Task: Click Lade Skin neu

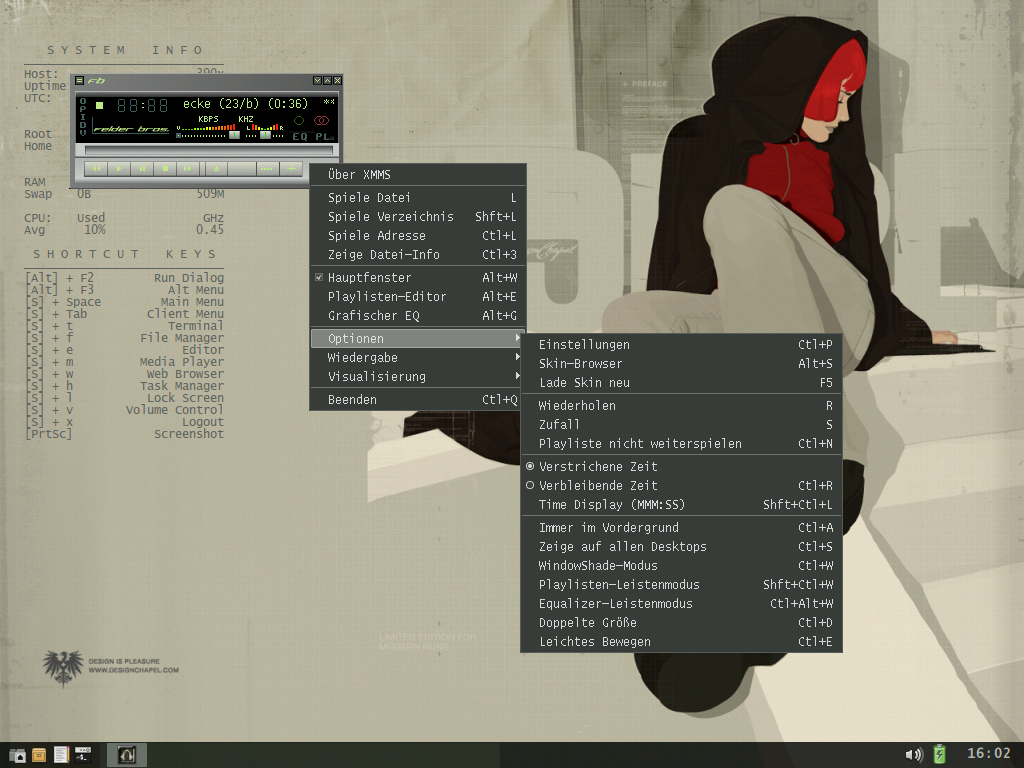Action: tap(681, 382)
